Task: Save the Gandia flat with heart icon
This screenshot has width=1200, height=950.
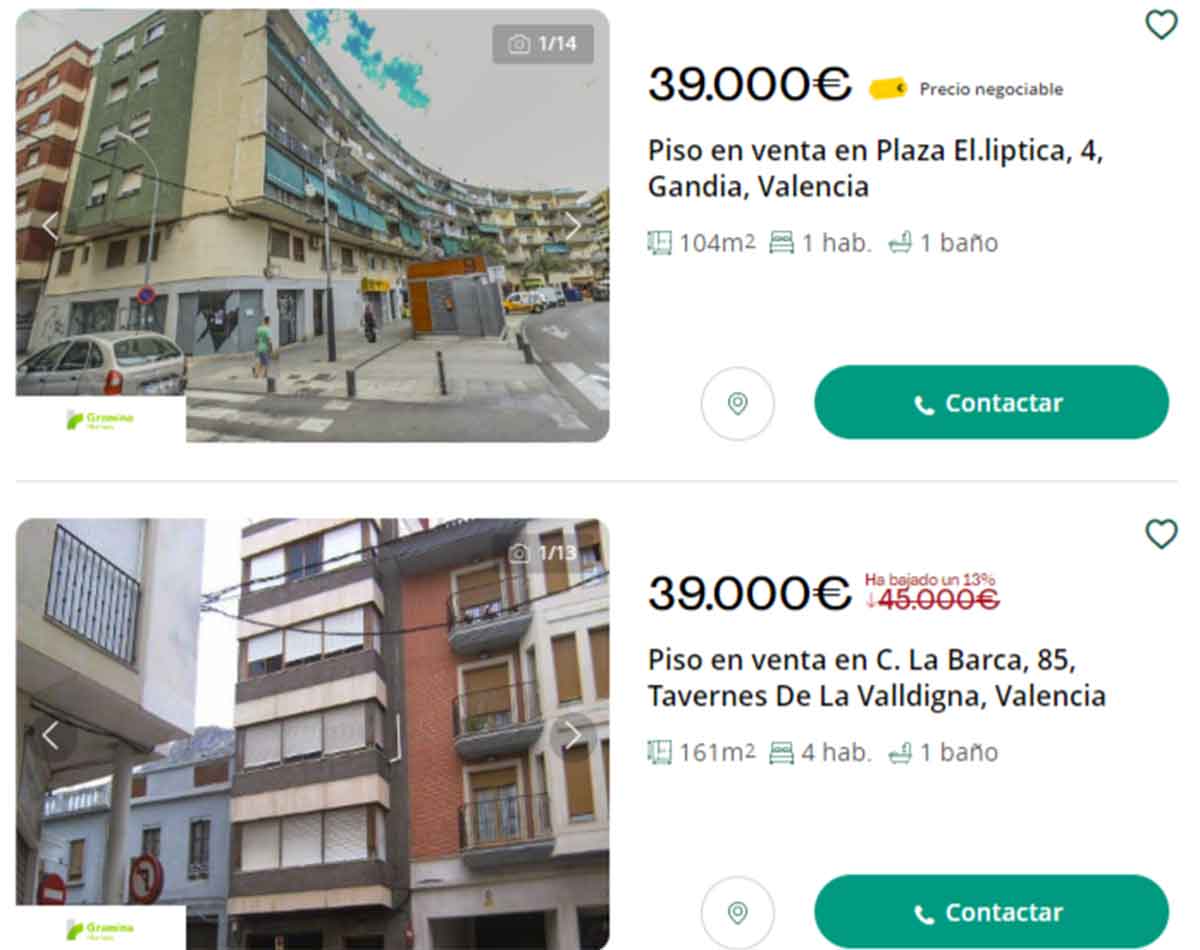Action: pos(1160,24)
